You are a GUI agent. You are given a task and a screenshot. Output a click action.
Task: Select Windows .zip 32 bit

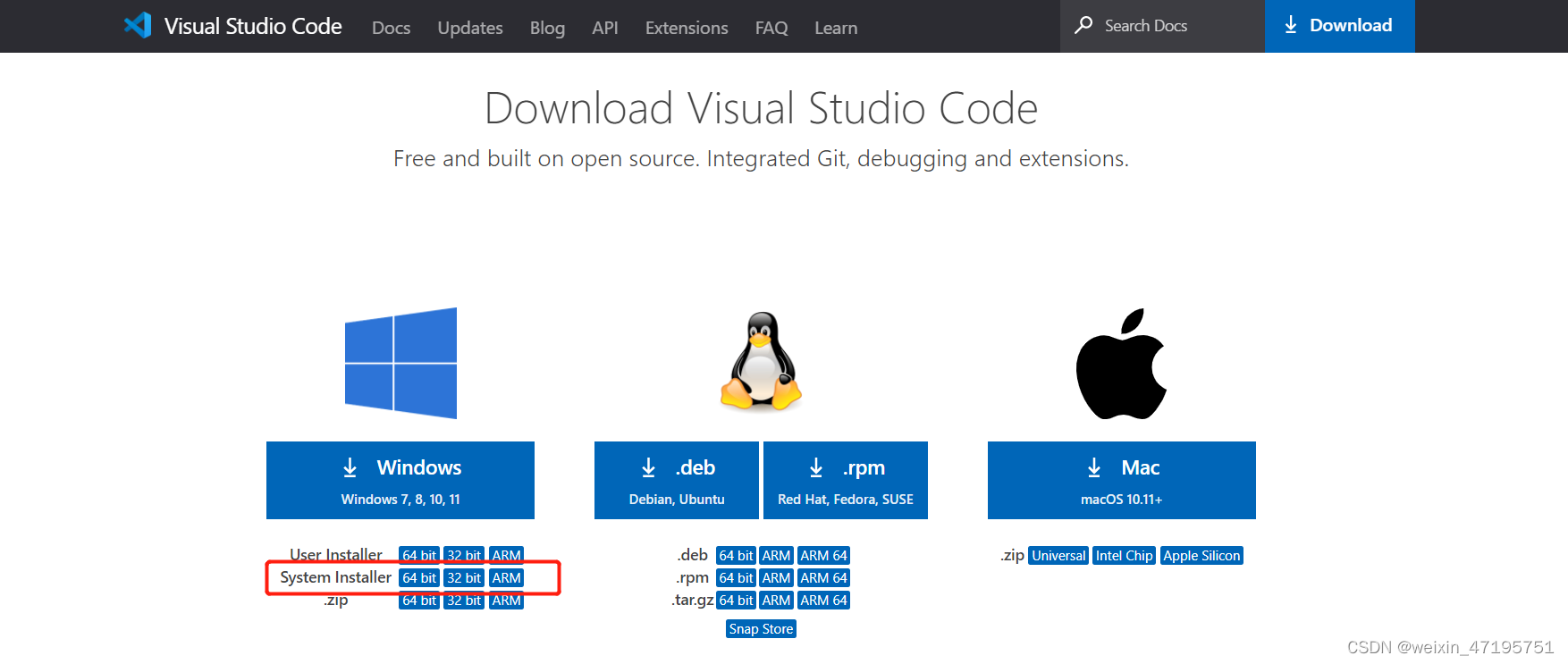(464, 601)
